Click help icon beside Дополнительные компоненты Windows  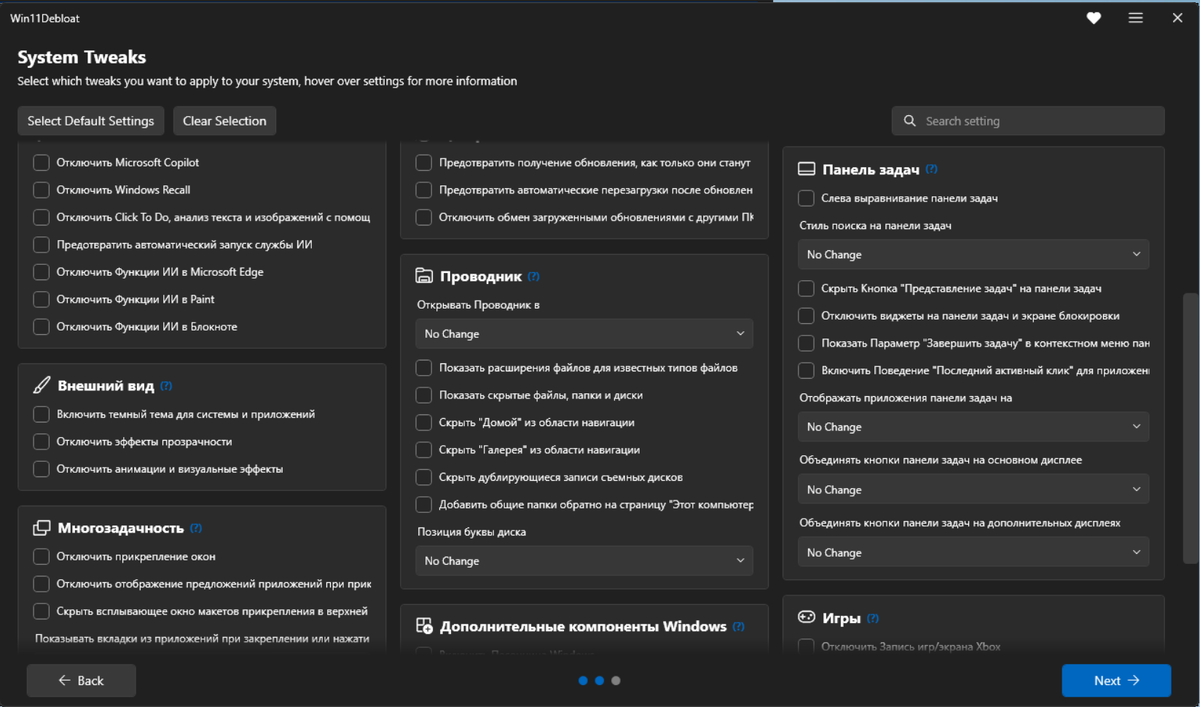pyautogui.click(x=738, y=627)
